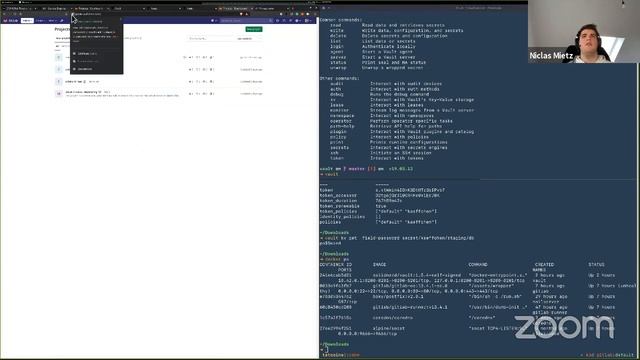This screenshot has width=640, height=360.
Task: Click the 'read' command in vault help
Action: [336, 25]
